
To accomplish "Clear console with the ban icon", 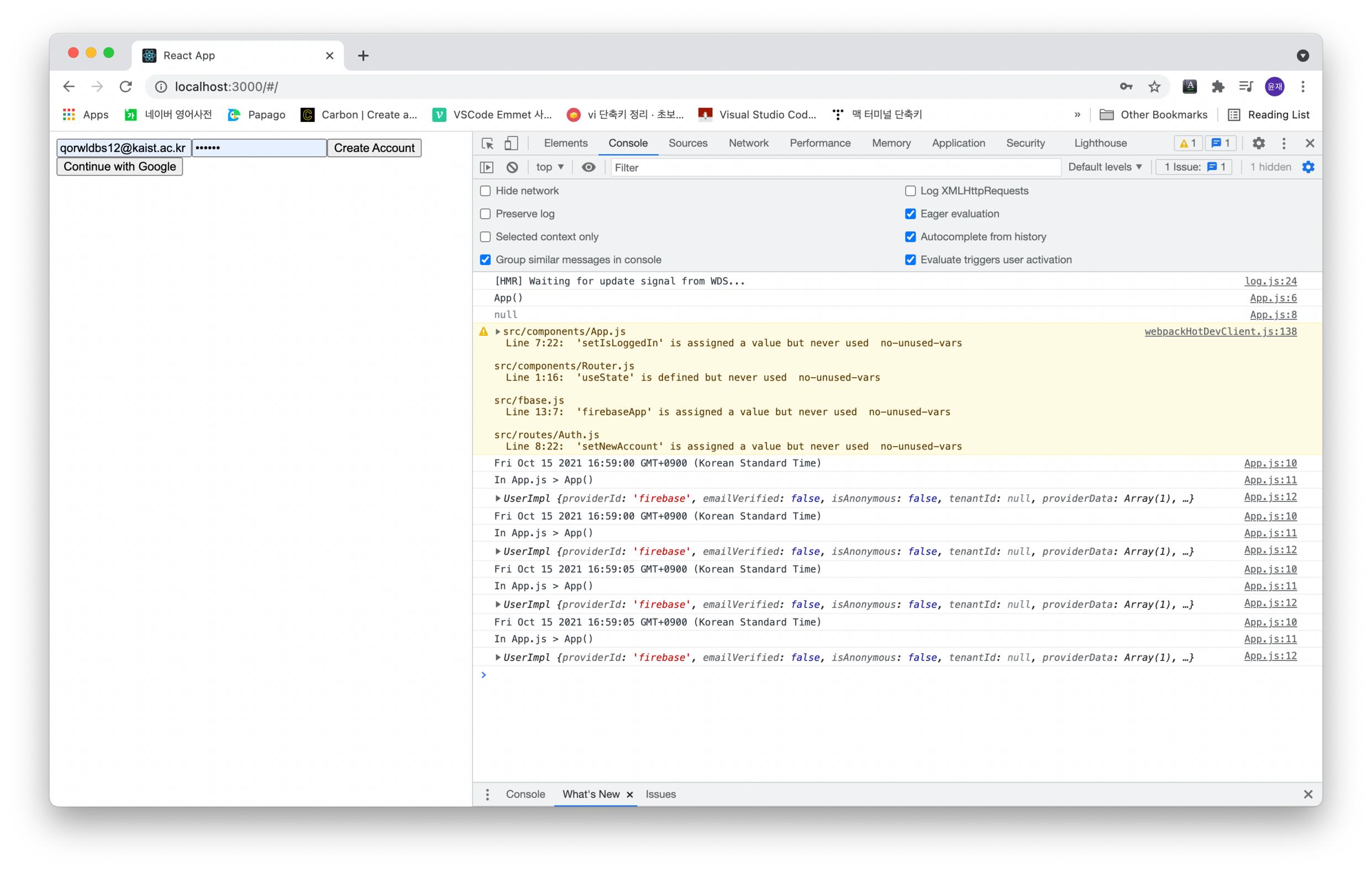I will point(512,167).
